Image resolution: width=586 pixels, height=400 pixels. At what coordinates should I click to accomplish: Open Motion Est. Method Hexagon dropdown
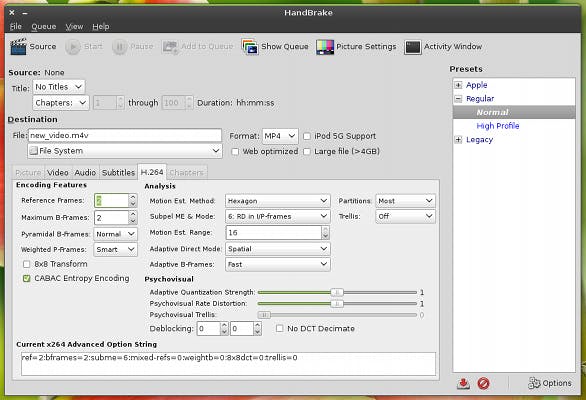point(278,201)
